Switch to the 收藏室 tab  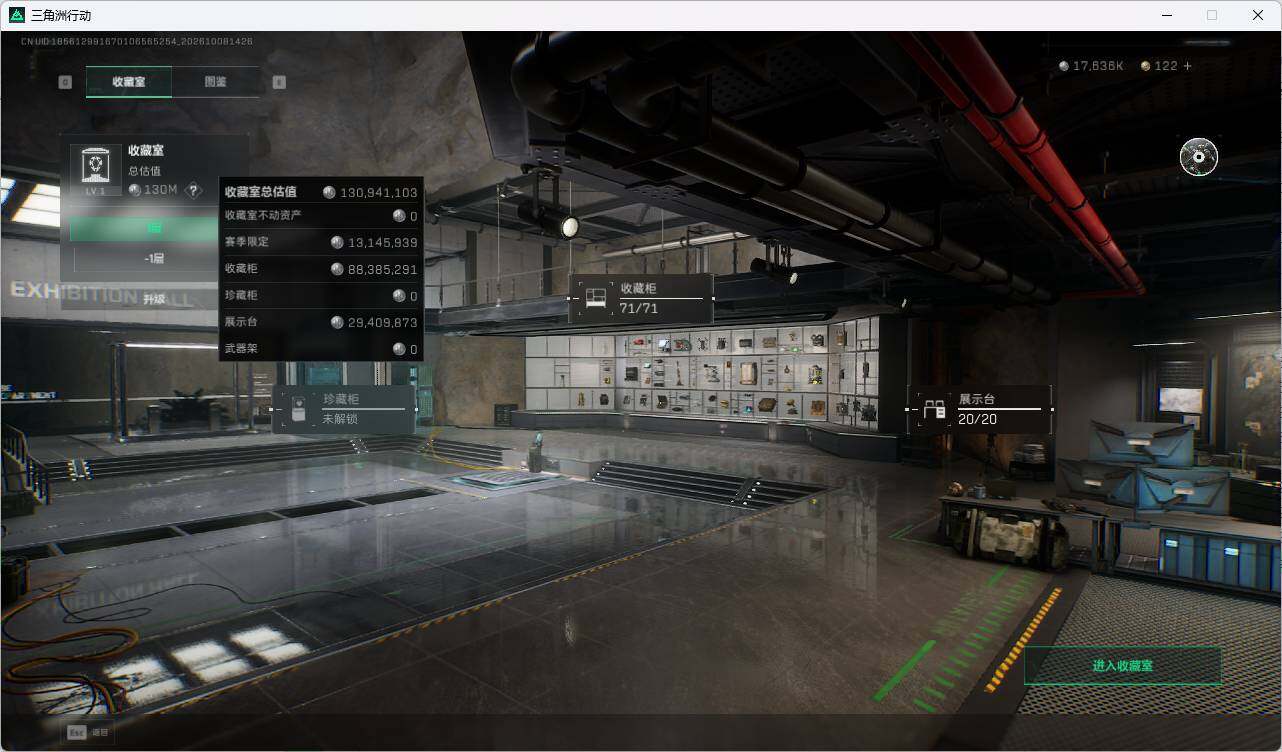point(129,82)
